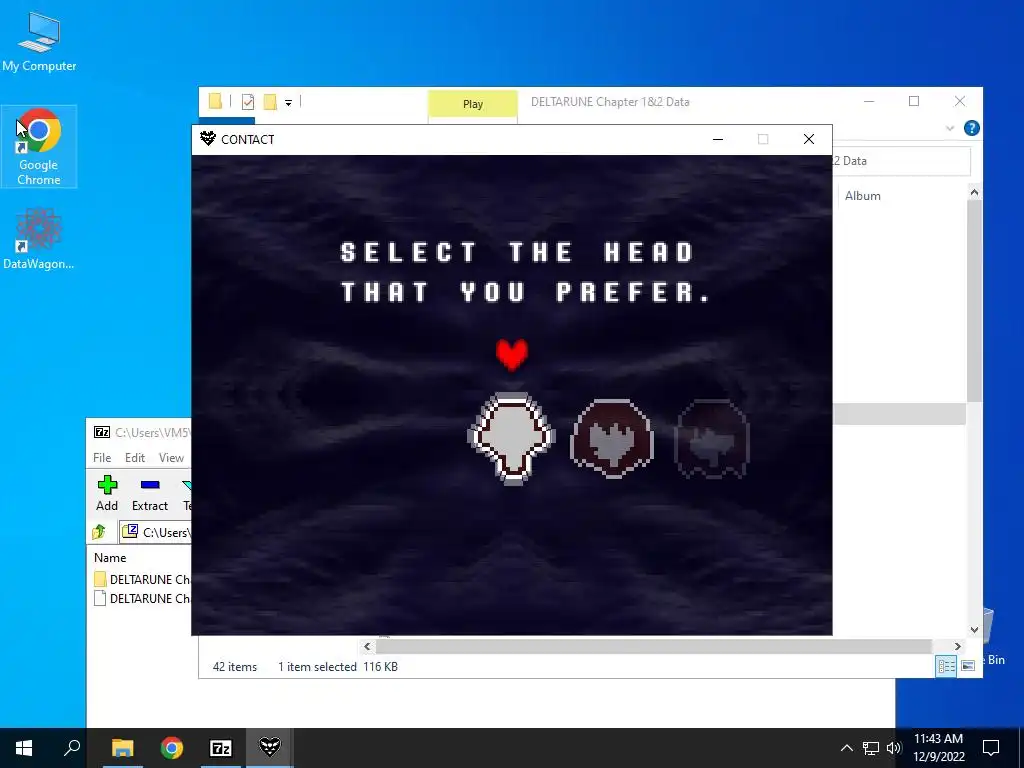Click the horizontal scrollbar left arrow in Explorer
1024x768 pixels.
367,646
